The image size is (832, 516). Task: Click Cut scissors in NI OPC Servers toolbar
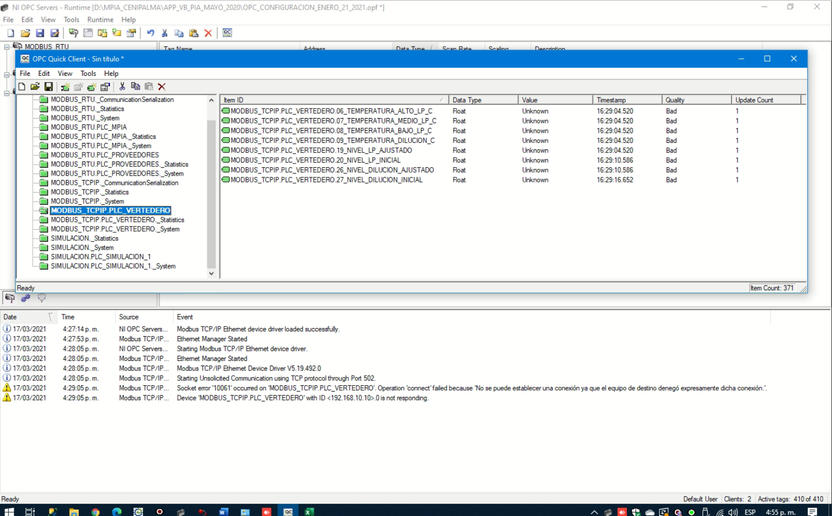[164, 33]
